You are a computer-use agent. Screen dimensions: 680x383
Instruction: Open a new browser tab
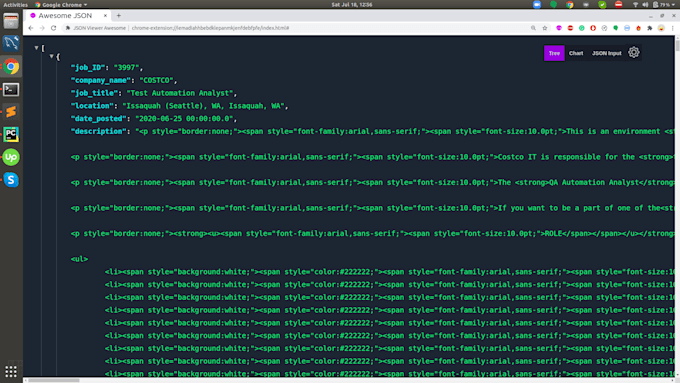click(118, 16)
